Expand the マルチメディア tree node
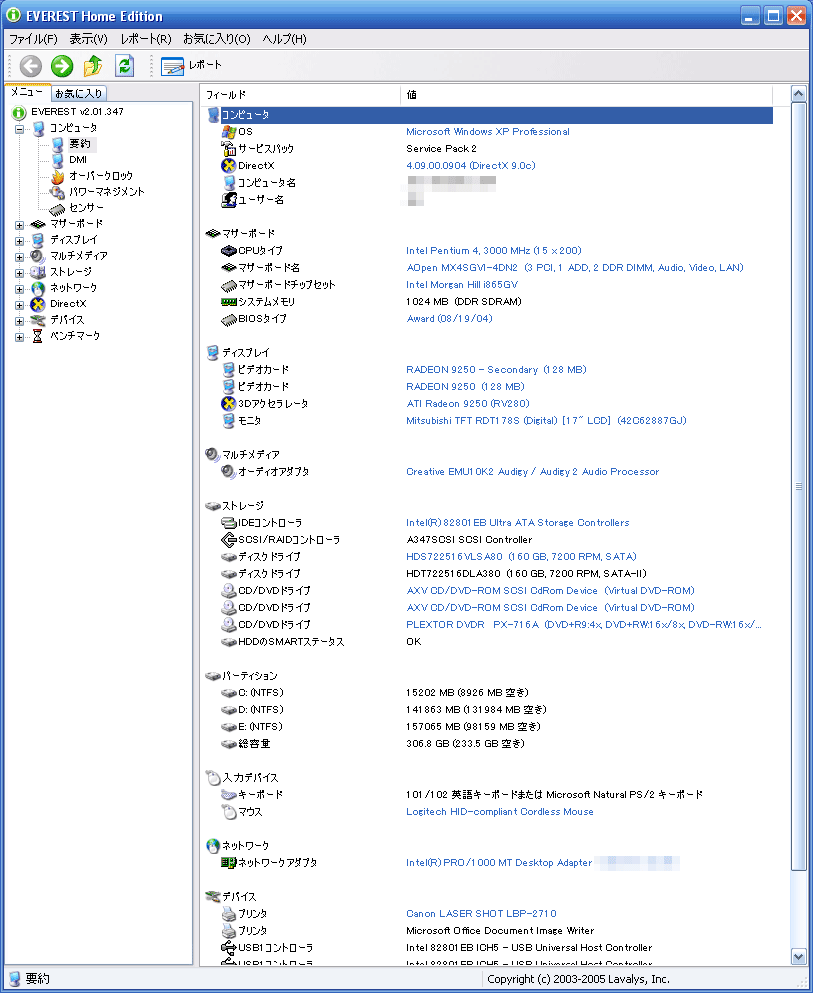Viewport: 813px width, 993px height. point(20,256)
